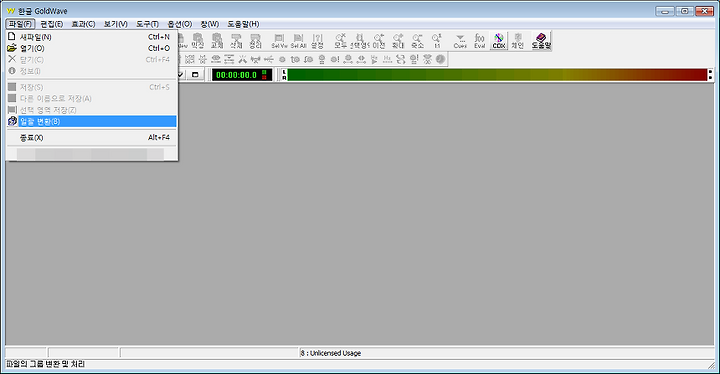The image size is (720, 374).
Task: Open the 설정 (Set) selection icon
Action: coord(317,41)
